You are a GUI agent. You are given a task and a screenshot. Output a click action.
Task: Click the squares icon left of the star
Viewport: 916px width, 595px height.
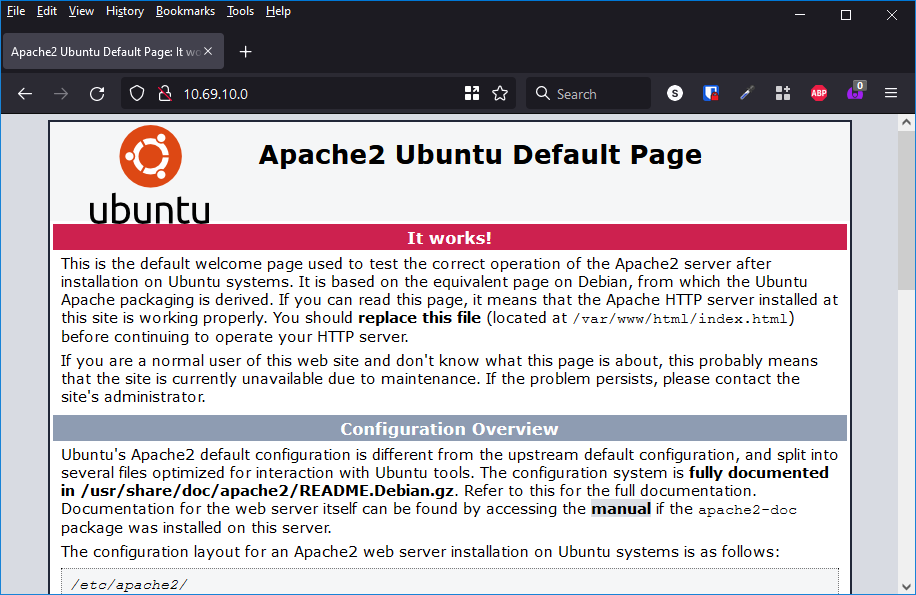[x=472, y=92]
